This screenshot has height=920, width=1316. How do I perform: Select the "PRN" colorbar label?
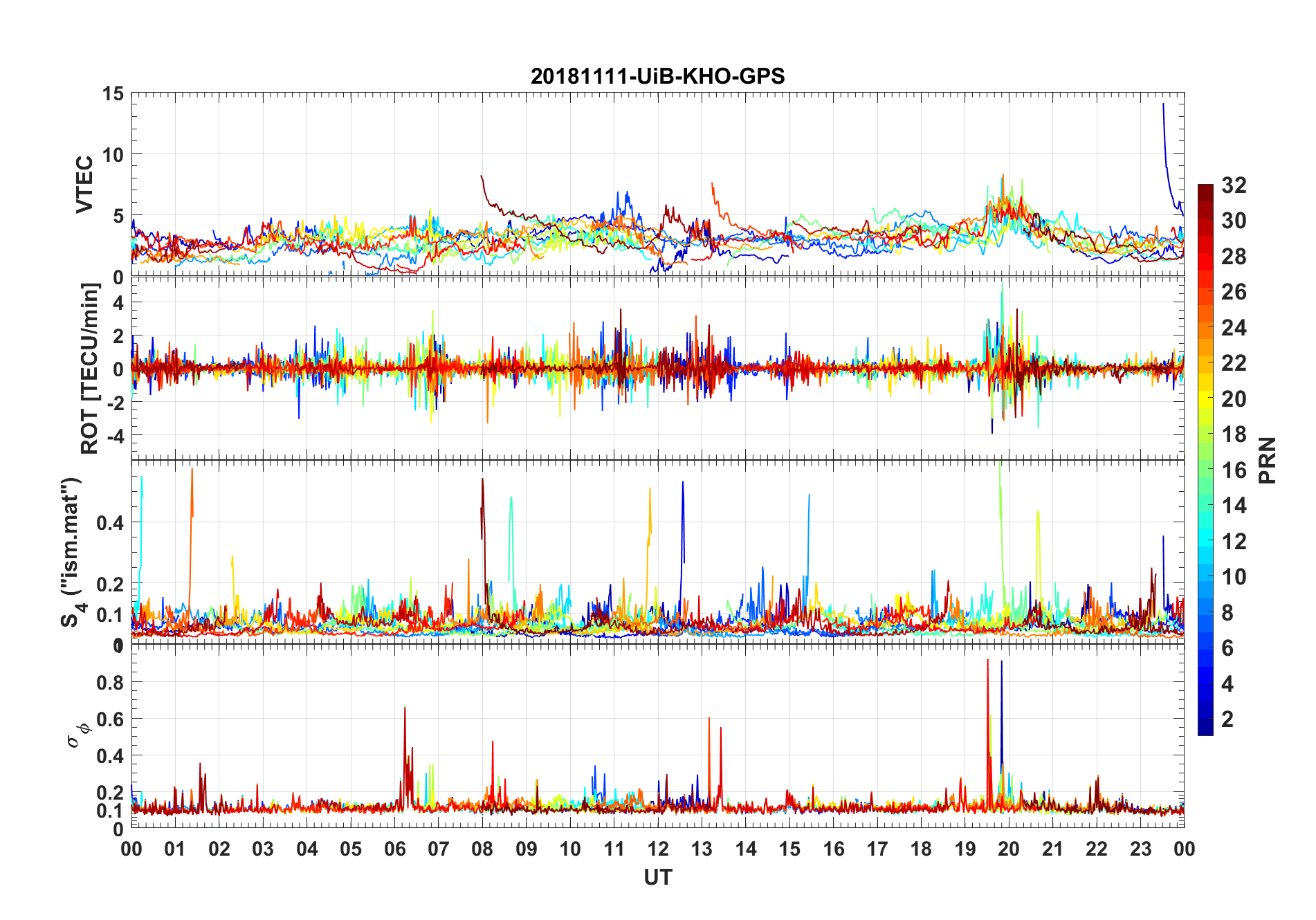tap(1267, 460)
